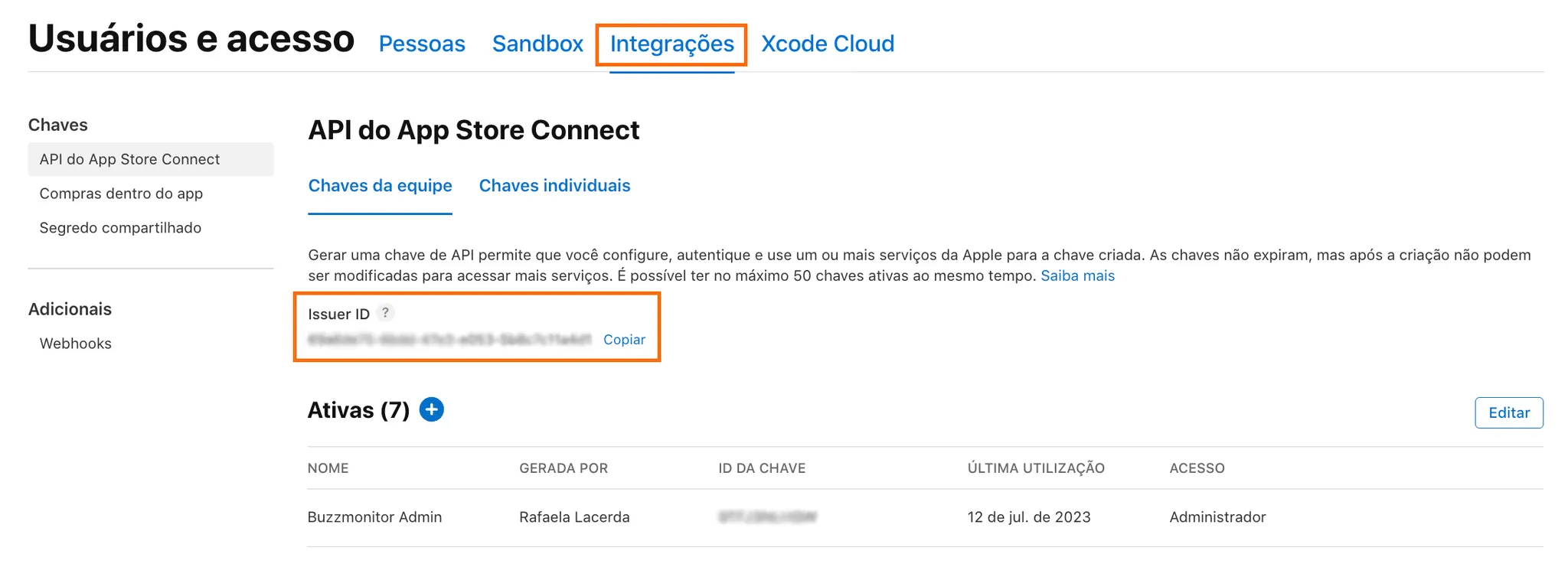Follow the Saiba mais link
Image resolution: width=1568 pixels, height=580 pixels.
click(1077, 275)
